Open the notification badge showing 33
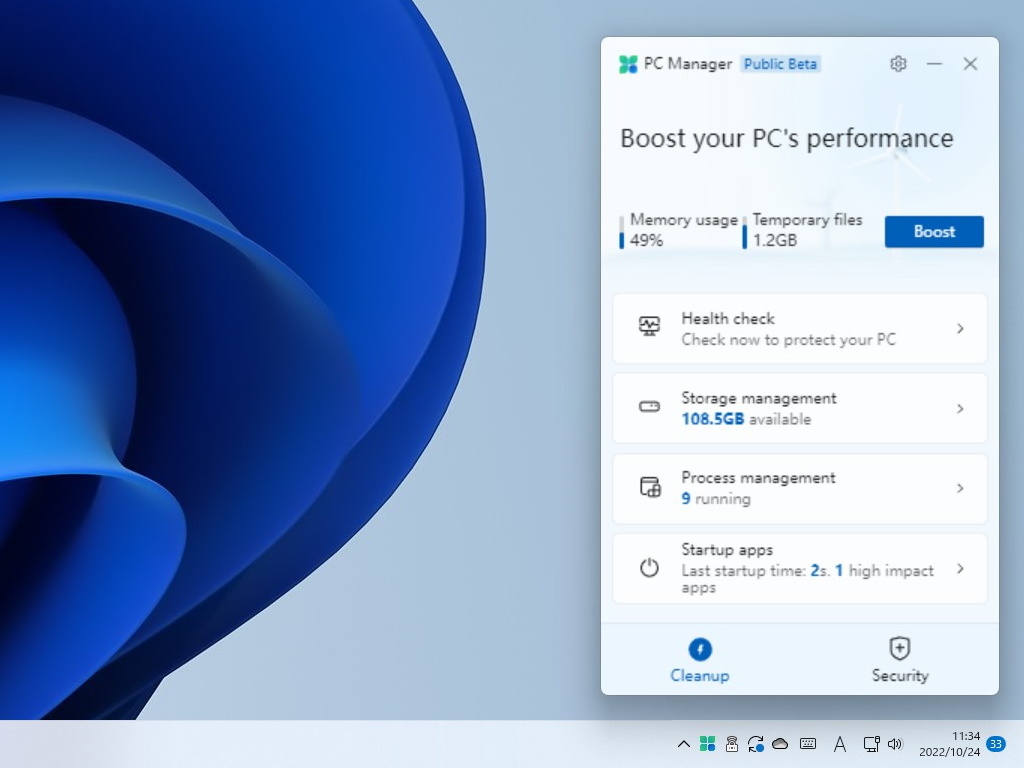This screenshot has height=768, width=1024. click(995, 744)
